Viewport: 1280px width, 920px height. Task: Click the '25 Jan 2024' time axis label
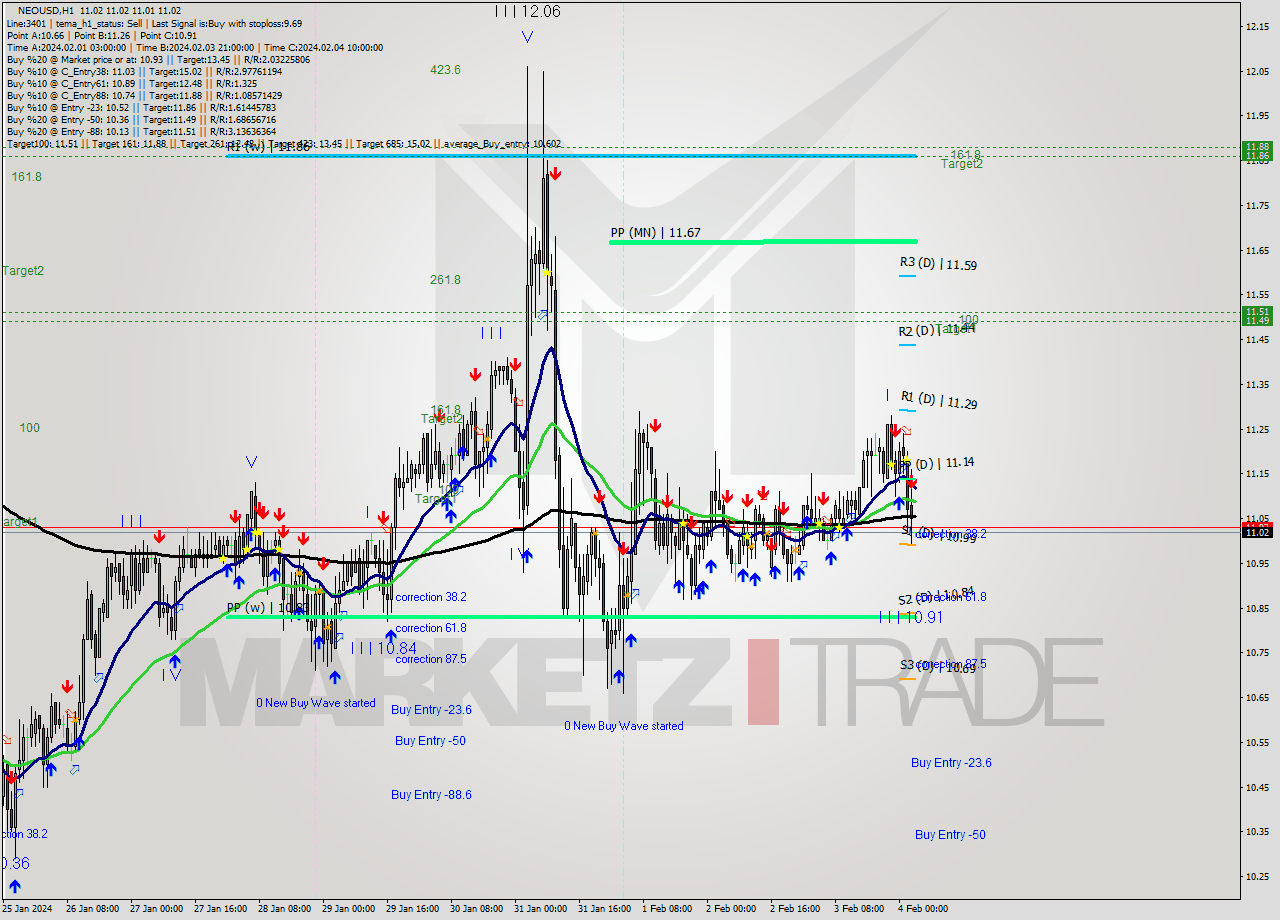(x=29, y=909)
